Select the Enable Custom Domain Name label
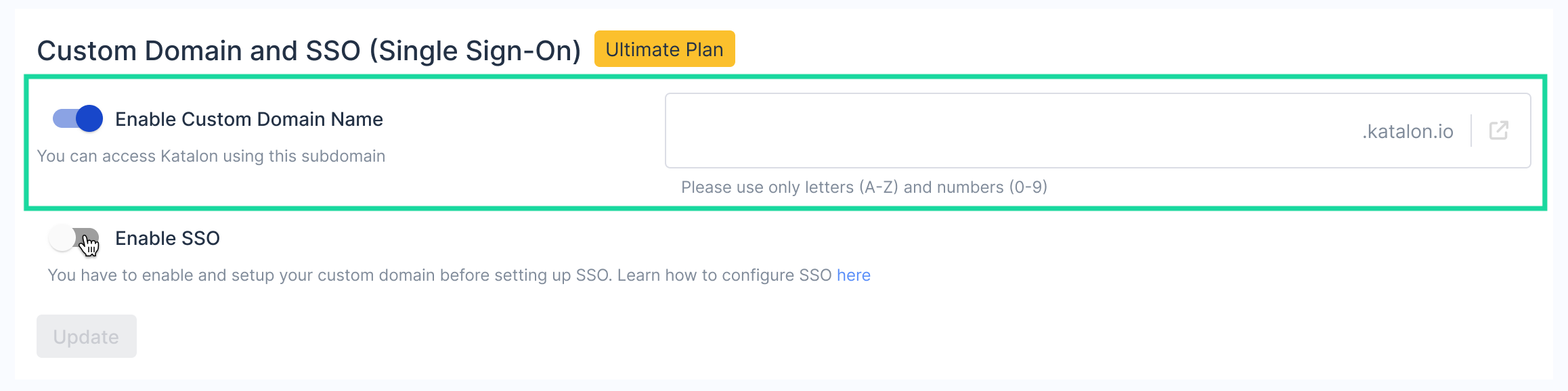1568x391 pixels. pyautogui.click(x=249, y=119)
